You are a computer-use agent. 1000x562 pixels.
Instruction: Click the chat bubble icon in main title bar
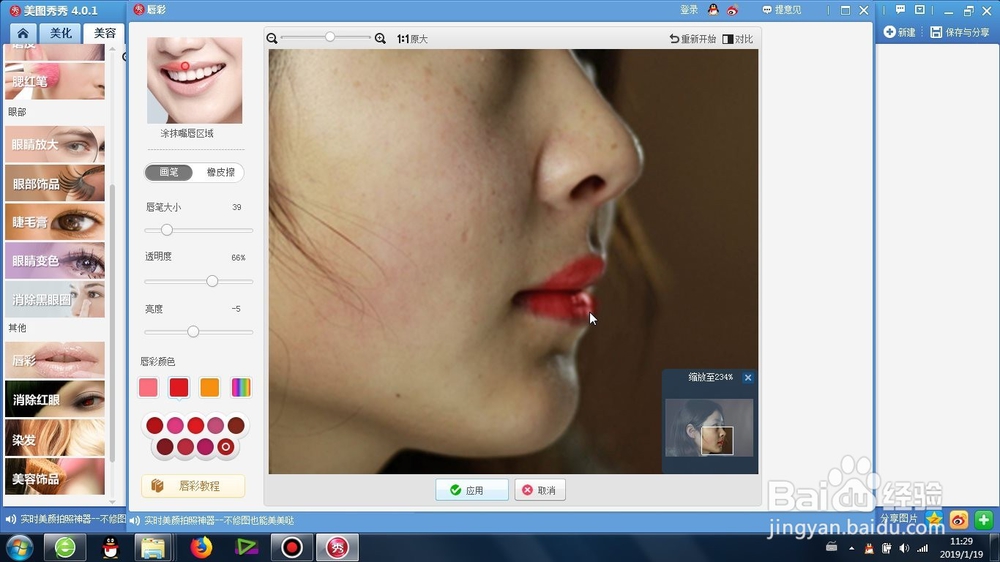coord(900,10)
